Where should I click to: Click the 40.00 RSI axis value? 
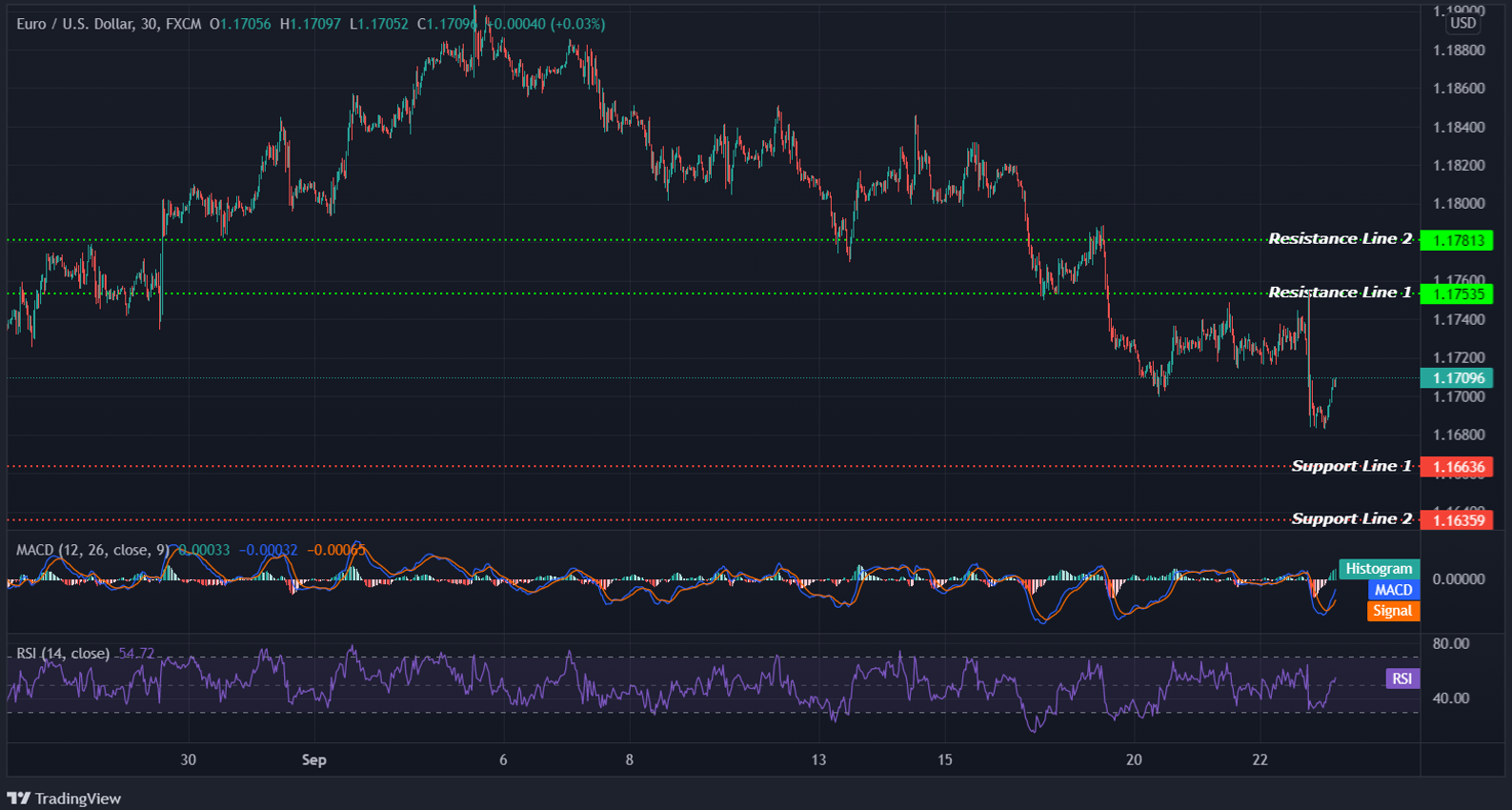pyautogui.click(x=1450, y=699)
